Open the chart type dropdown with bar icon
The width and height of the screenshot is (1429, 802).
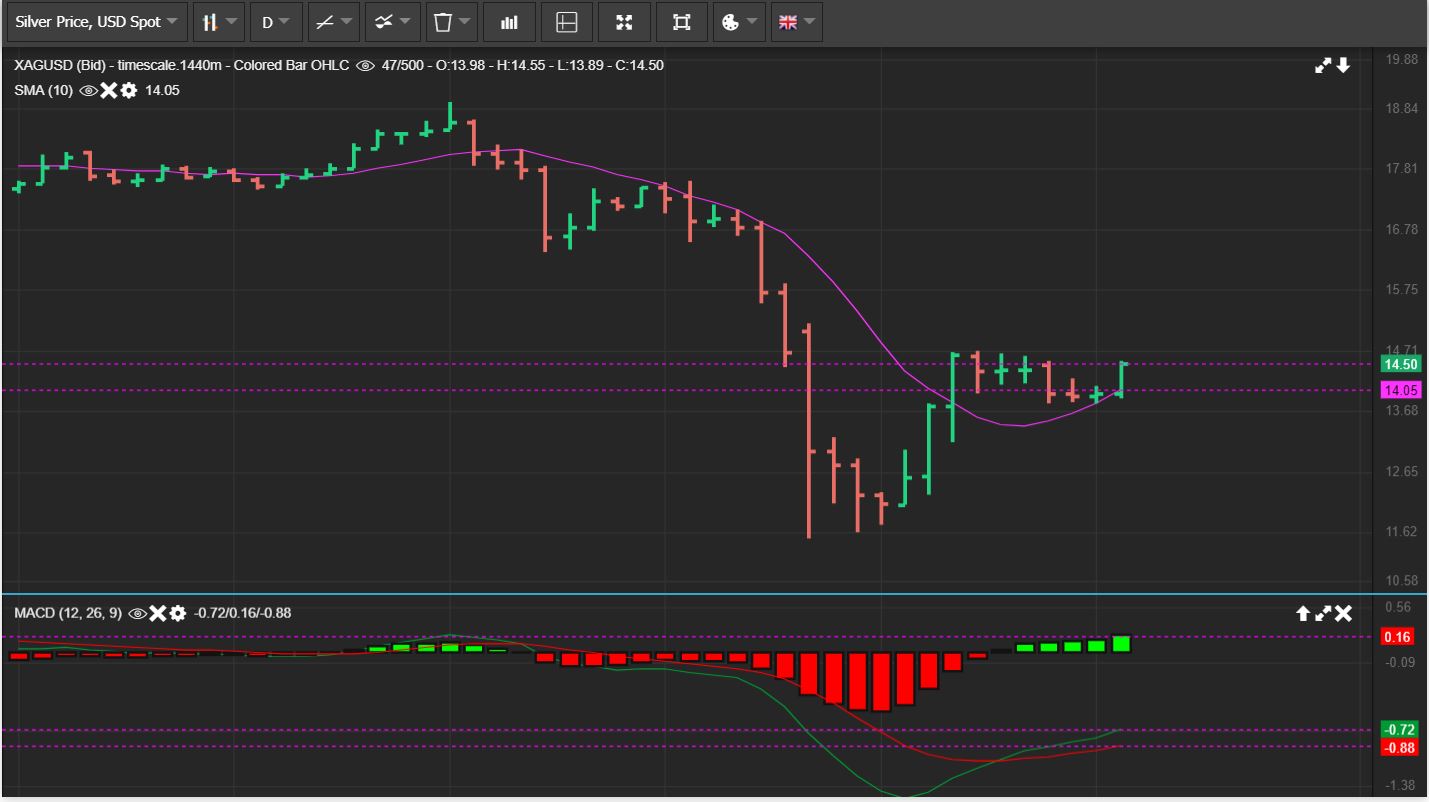(x=218, y=22)
